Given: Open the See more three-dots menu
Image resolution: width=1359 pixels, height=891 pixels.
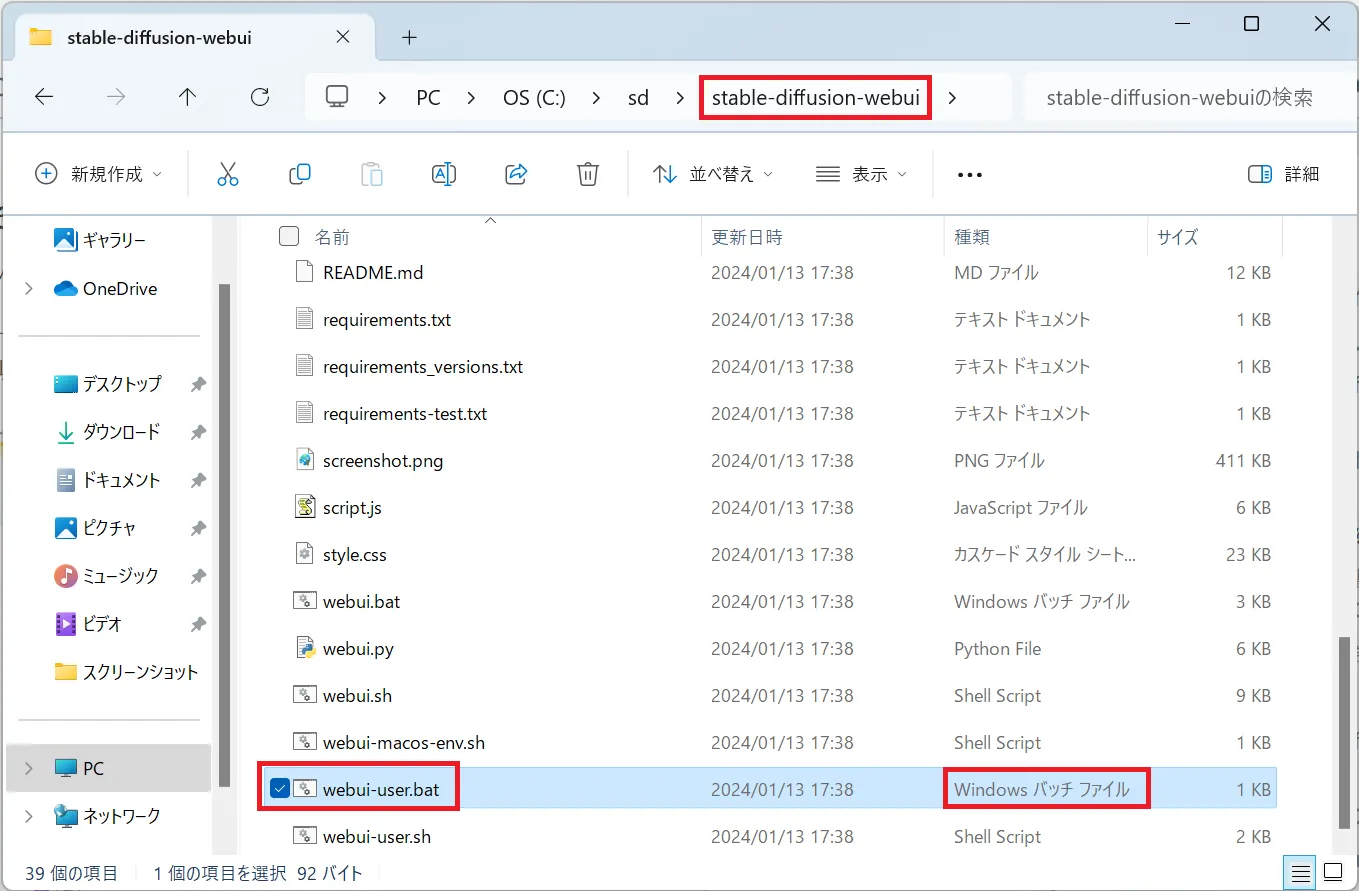Looking at the screenshot, I should [x=970, y=174].
